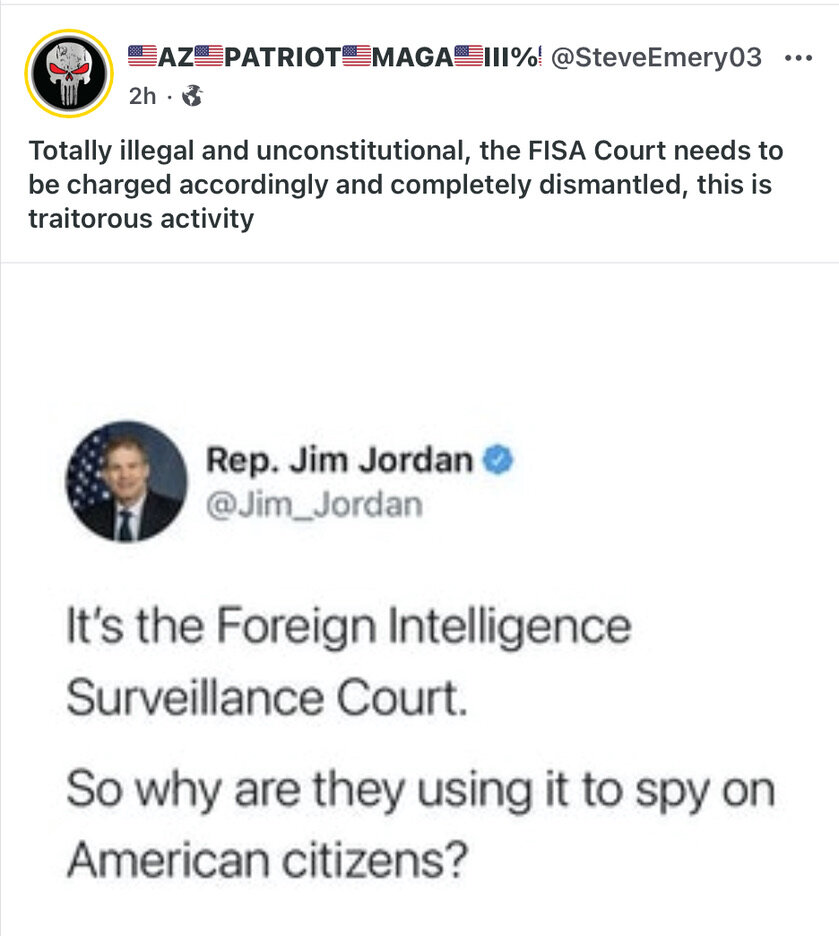Click the flag emoji before III%

click(x=468, y=56)
